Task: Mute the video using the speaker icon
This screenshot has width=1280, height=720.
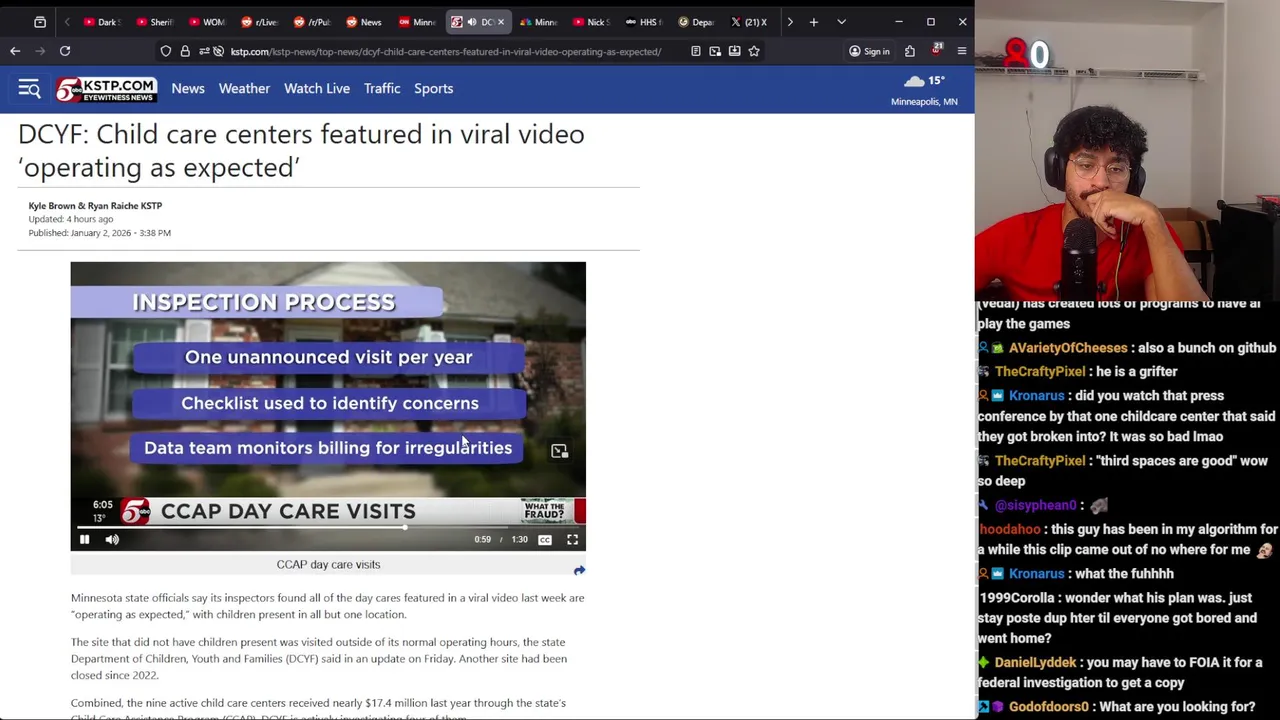Action: point(112,540)
